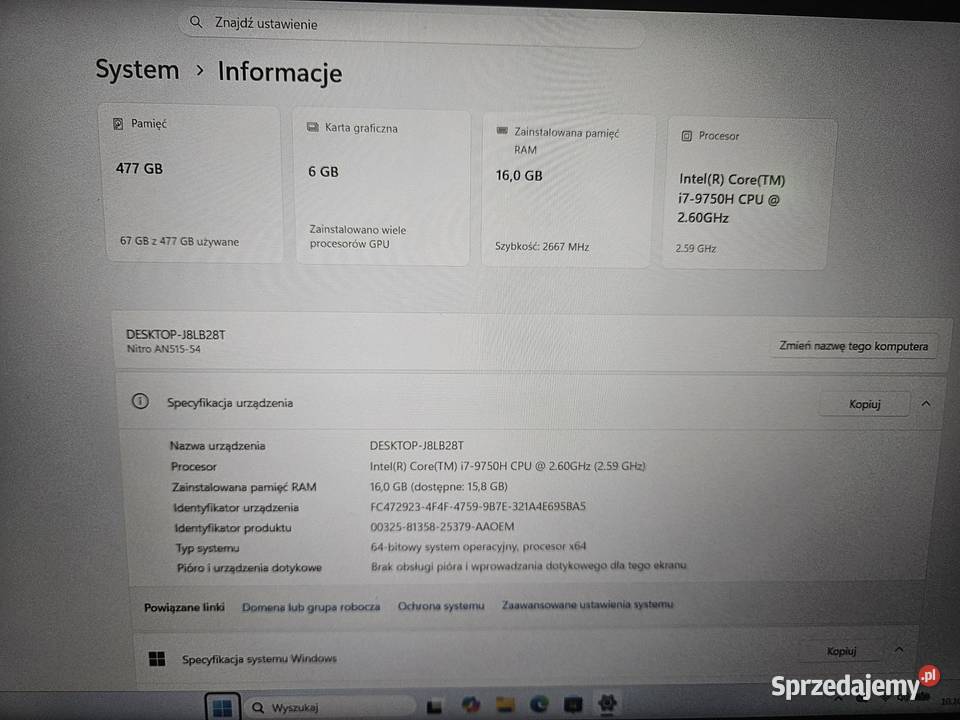960x720 pixels.
Task: Collapse the Specyfikacja urządzenia section
Action: (926, 404)
